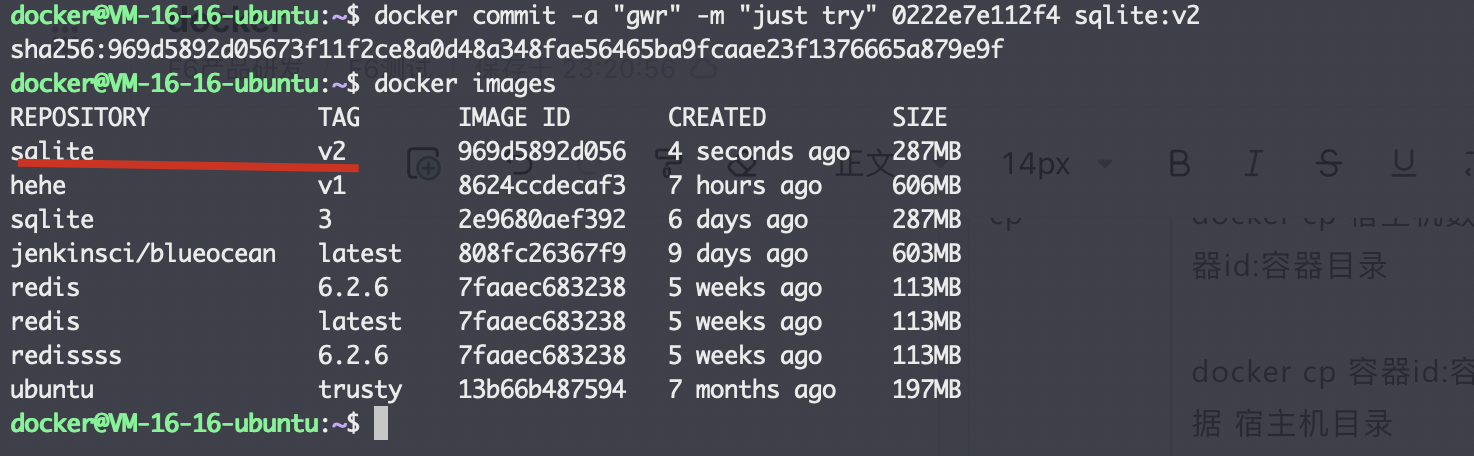The height and width of the screenshot is (456, 1474).
Task: Click the 8624ccdecaf3 image ID
Action: pos(542,186)
